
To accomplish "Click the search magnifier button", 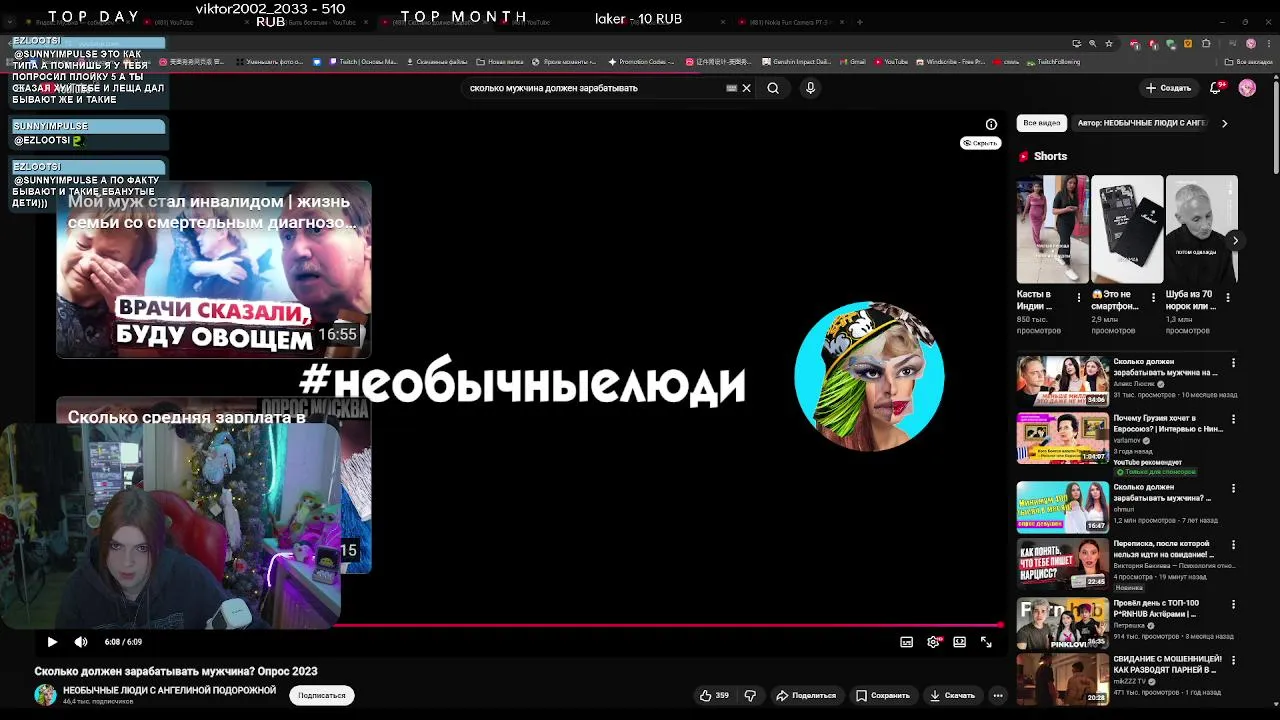I will [773, 88].
